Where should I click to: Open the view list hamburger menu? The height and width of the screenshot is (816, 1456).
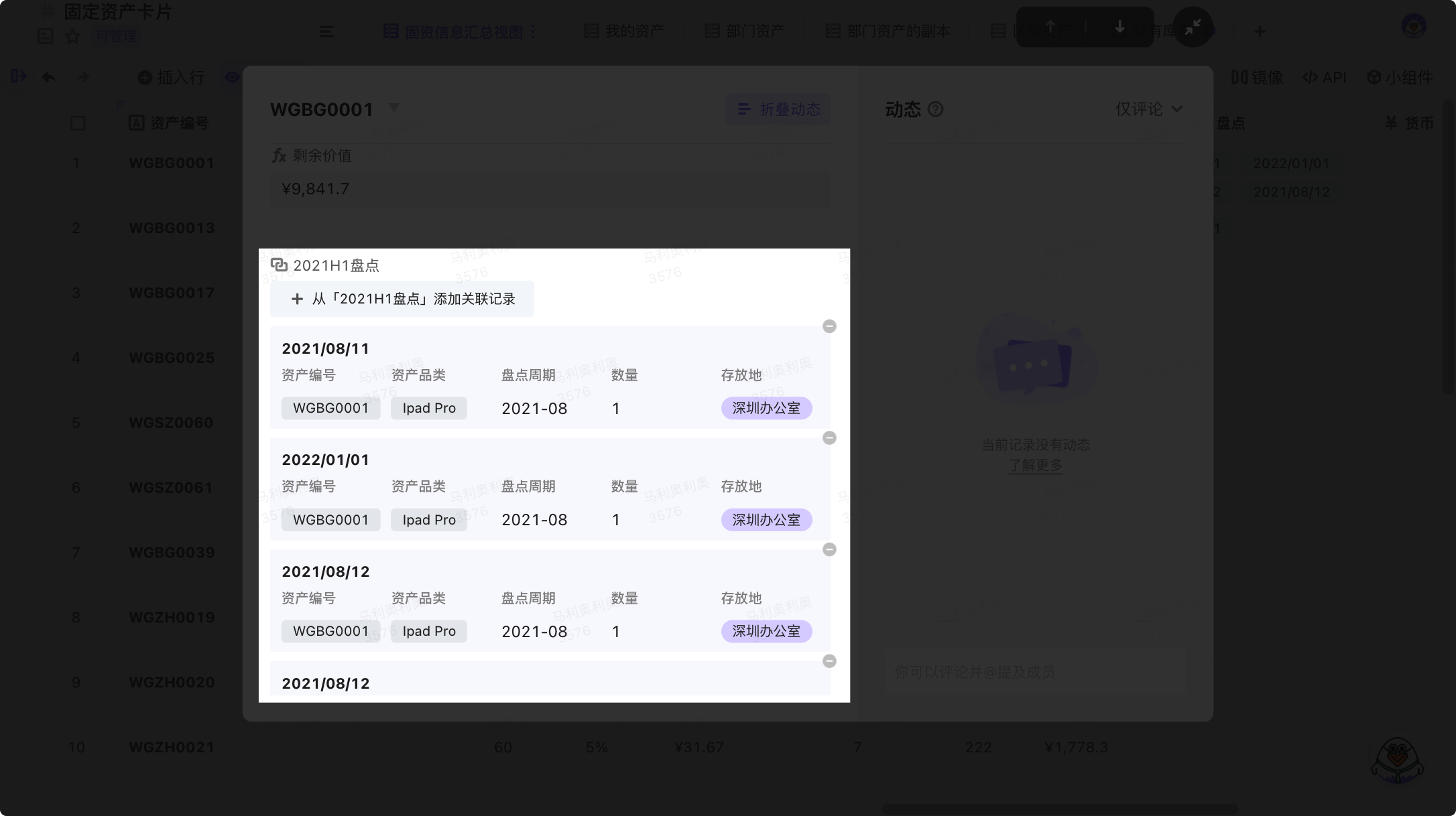coord(327,31)
